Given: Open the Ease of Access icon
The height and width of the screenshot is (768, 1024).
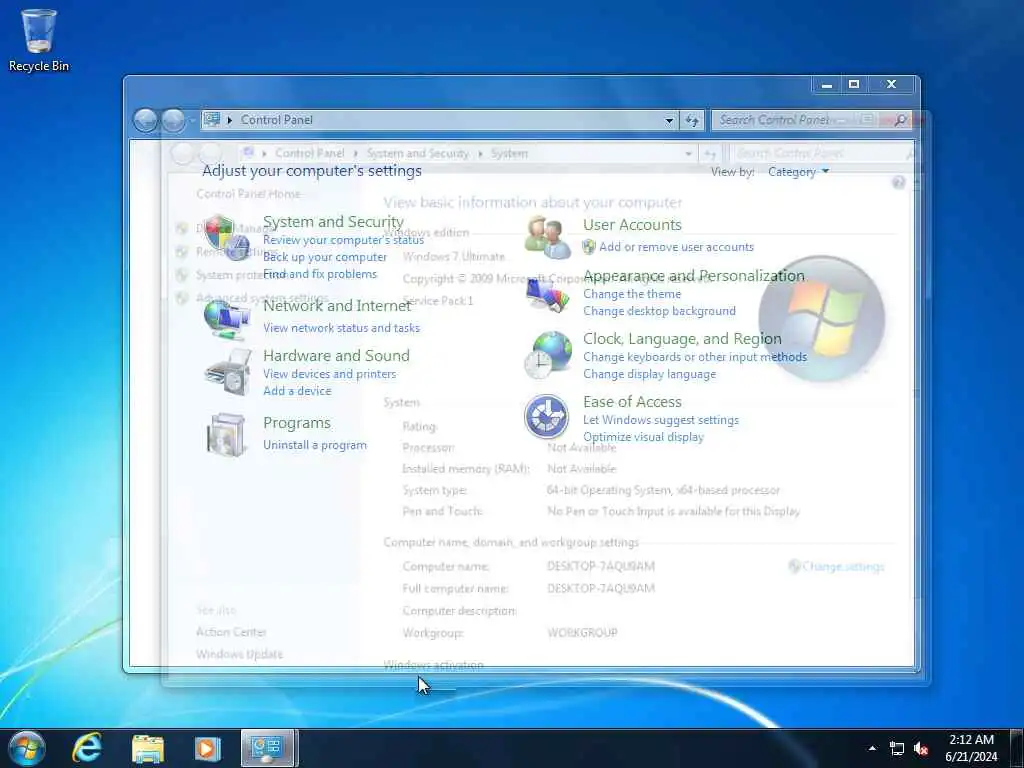Looking at the screenshot, I should pos(546,417).
